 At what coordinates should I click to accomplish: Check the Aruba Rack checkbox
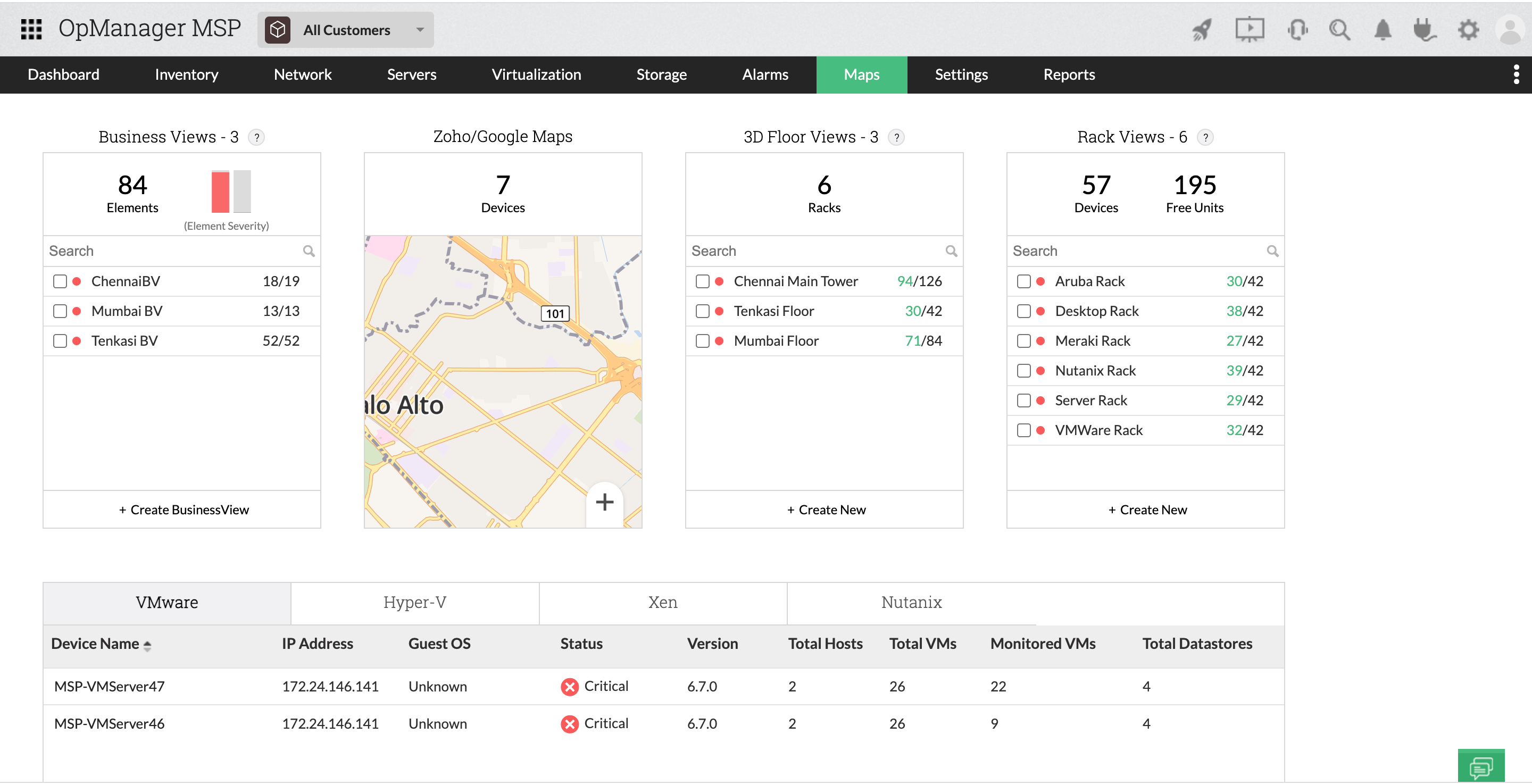click(1023, 281)
